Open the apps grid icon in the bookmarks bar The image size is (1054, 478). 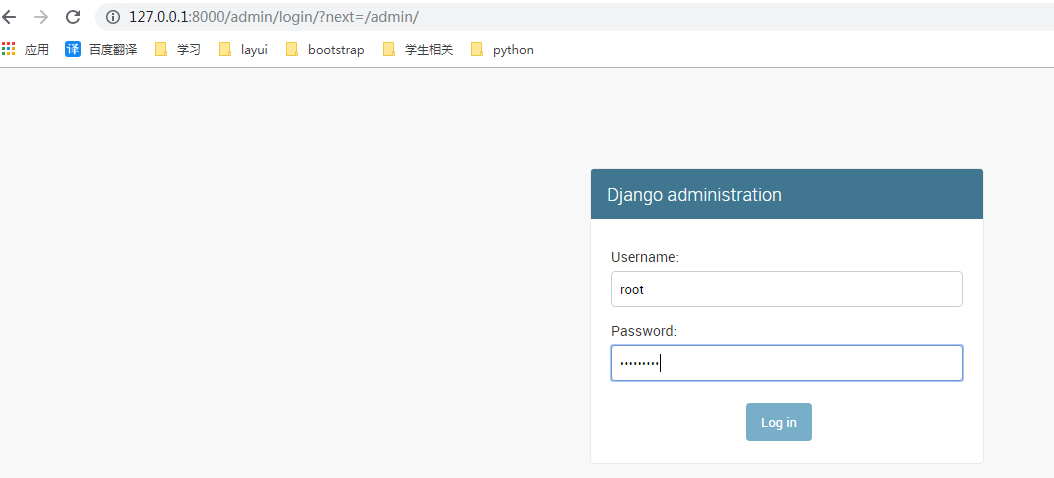(x=8, y=48)
